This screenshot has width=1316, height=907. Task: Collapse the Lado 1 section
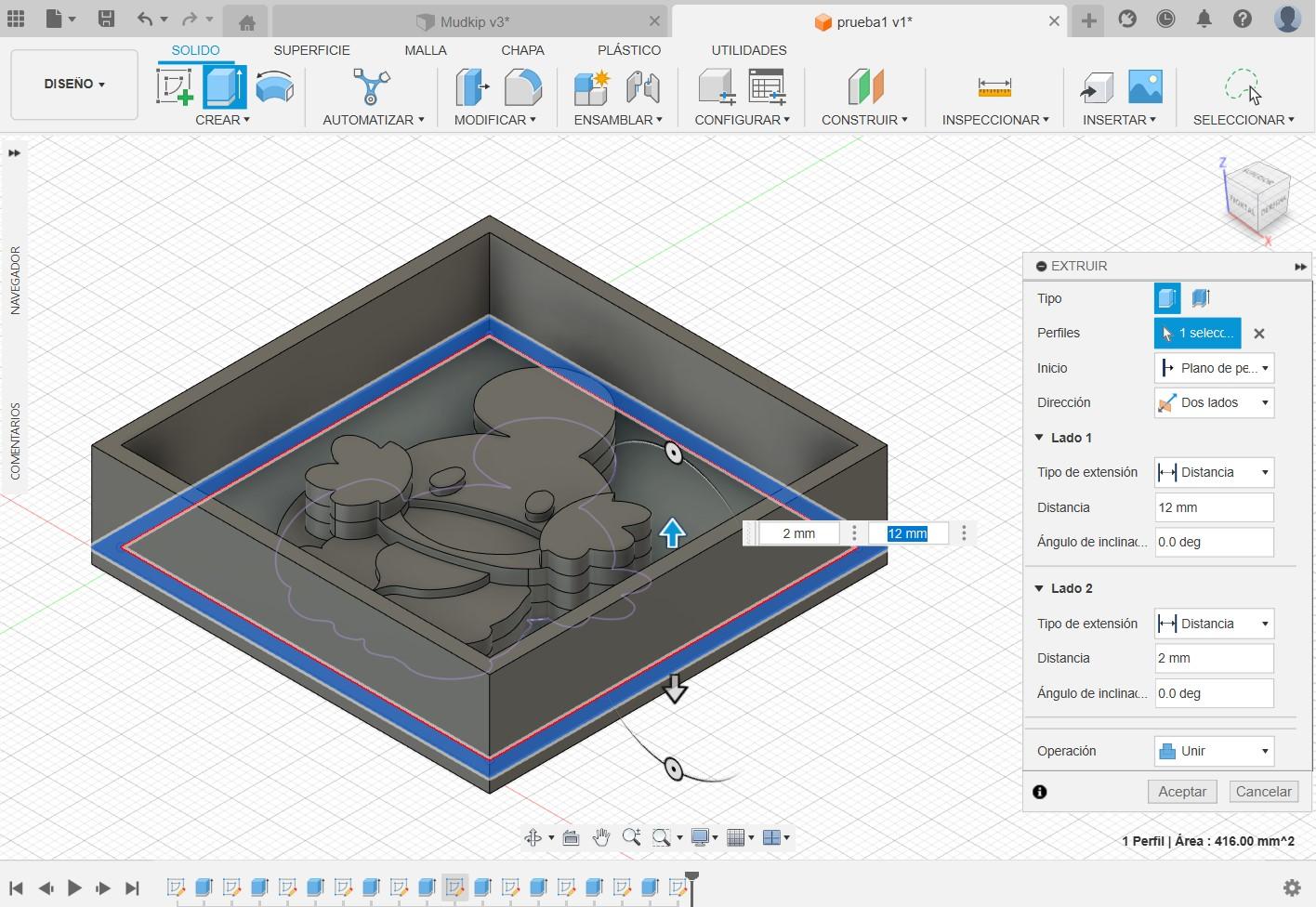tap(1040, 438)
